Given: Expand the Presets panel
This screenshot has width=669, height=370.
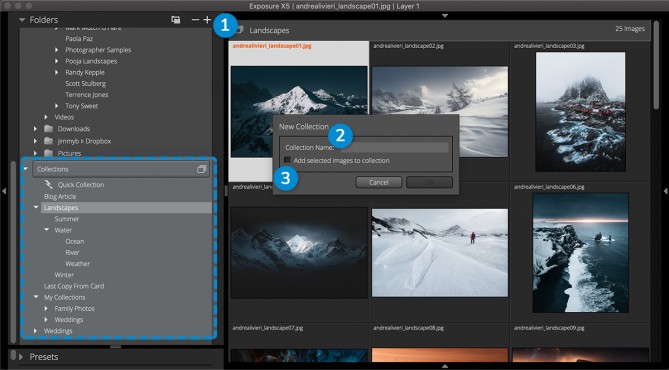Looking at the screenshot, I should (x=20, y=357).
